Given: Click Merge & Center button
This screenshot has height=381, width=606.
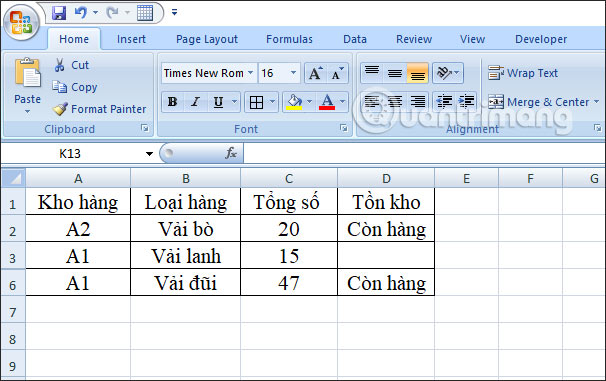Looking at the screenshot, I should pyautogui.click(x=538, y=102).
